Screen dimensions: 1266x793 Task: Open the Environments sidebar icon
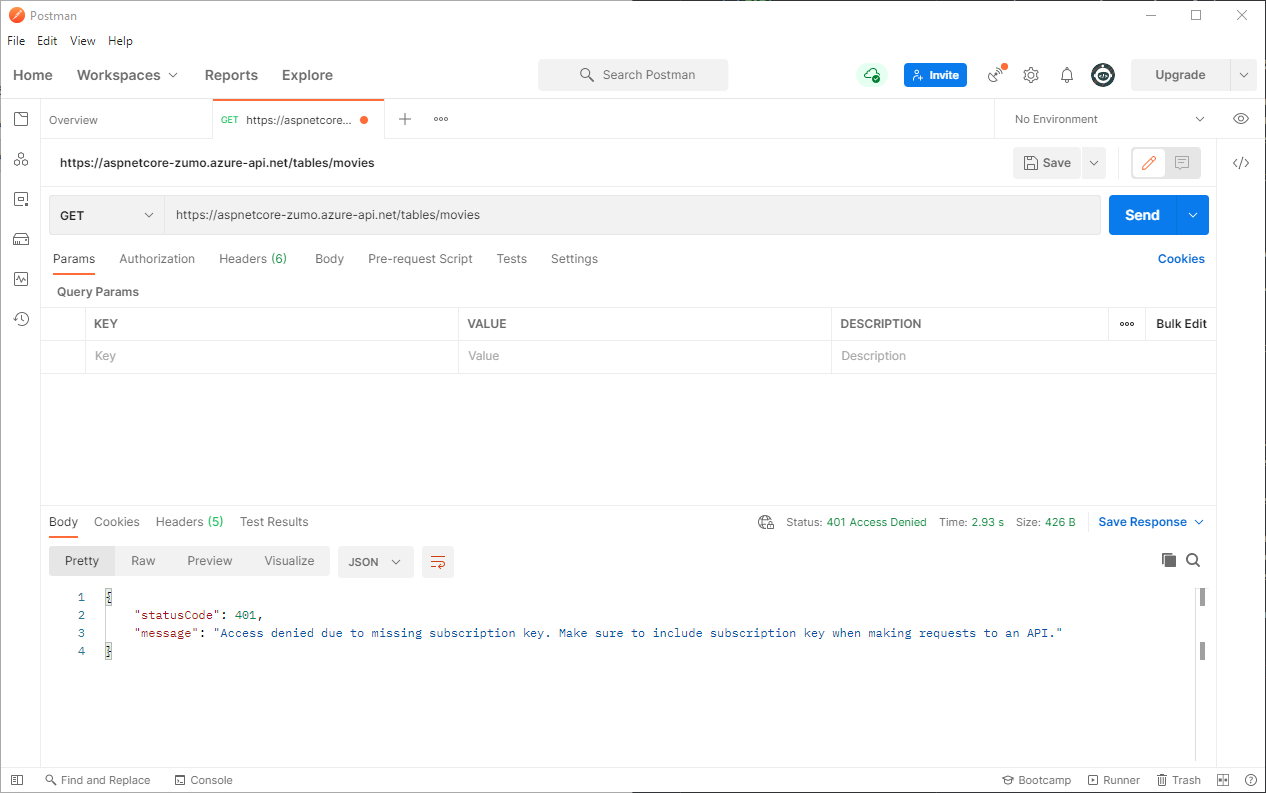[21, 199]
